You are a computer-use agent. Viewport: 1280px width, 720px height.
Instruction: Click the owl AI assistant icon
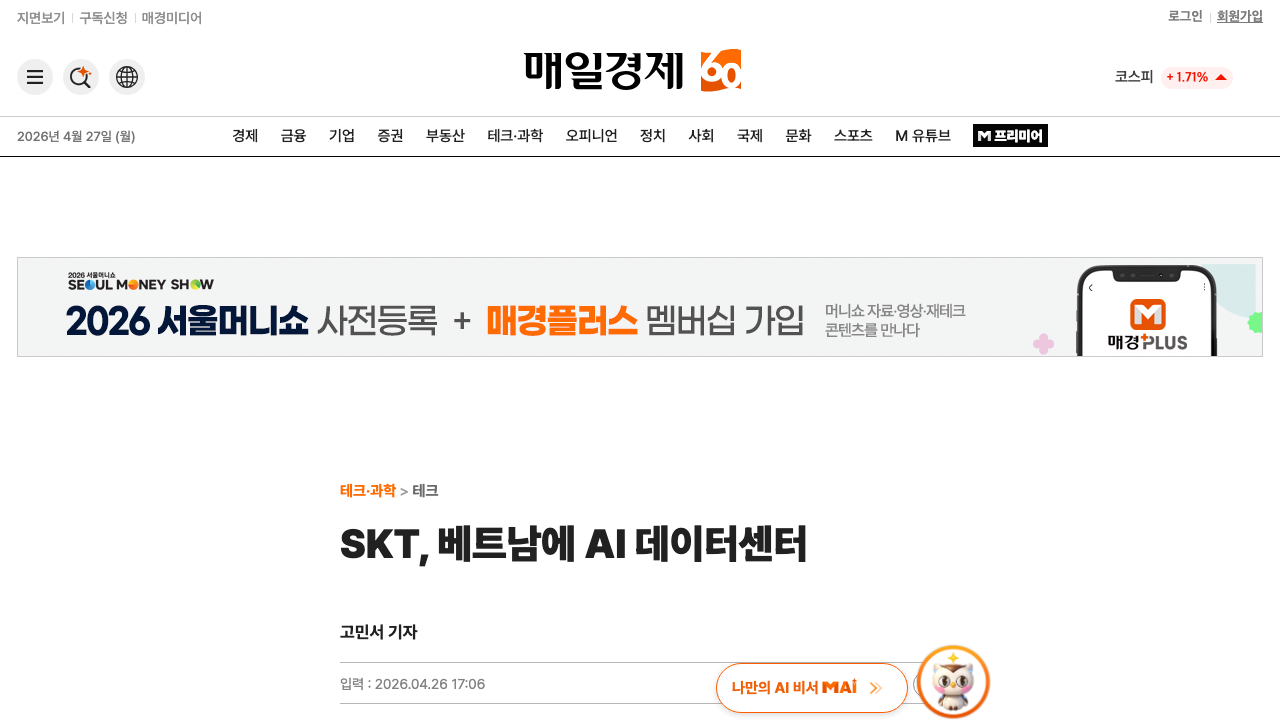tap(953, 682)
